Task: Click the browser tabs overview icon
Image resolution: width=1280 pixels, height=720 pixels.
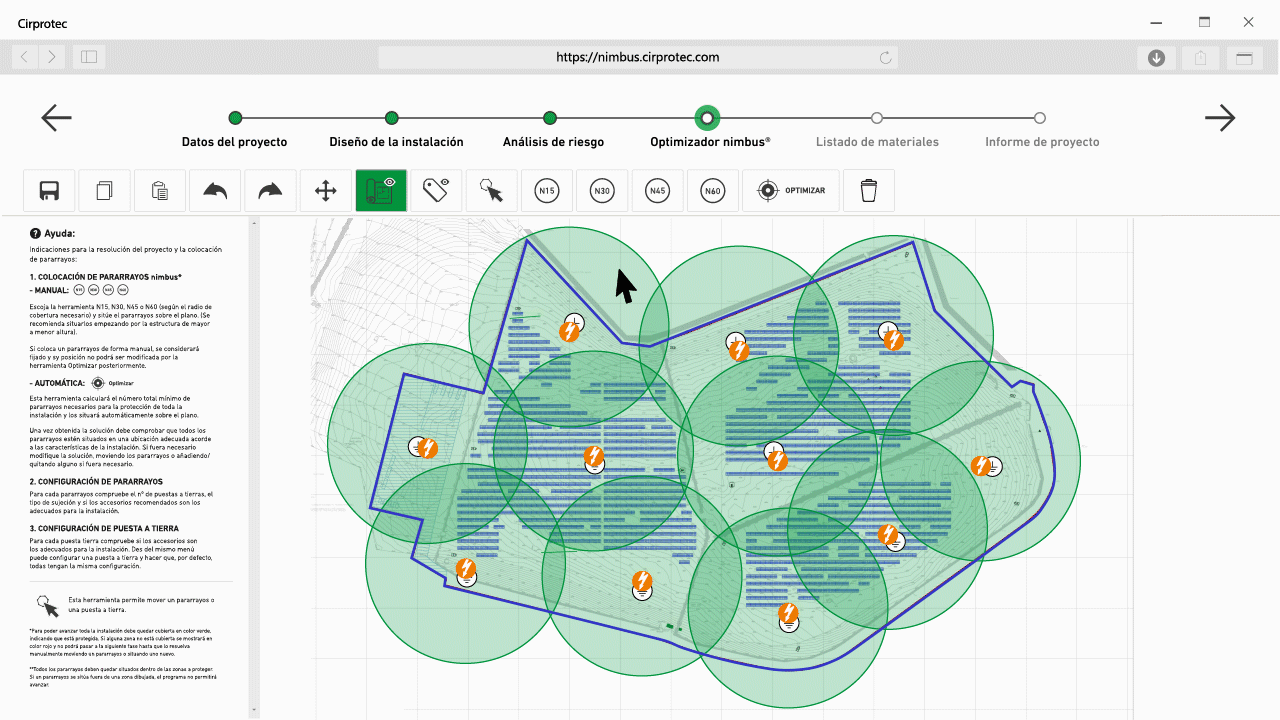Action: [x=1244, y=58]
